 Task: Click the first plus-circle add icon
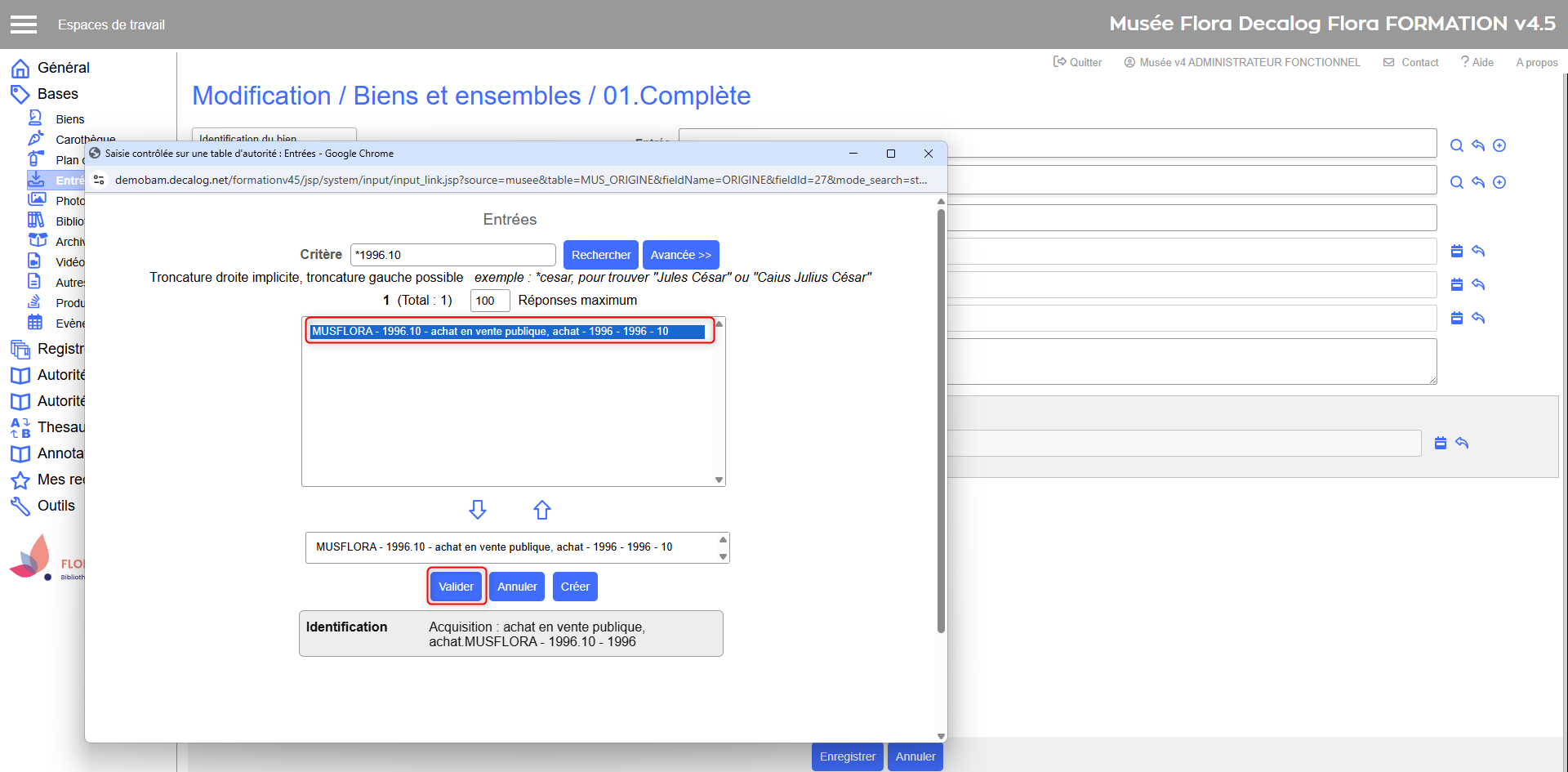pos(1499,145)
